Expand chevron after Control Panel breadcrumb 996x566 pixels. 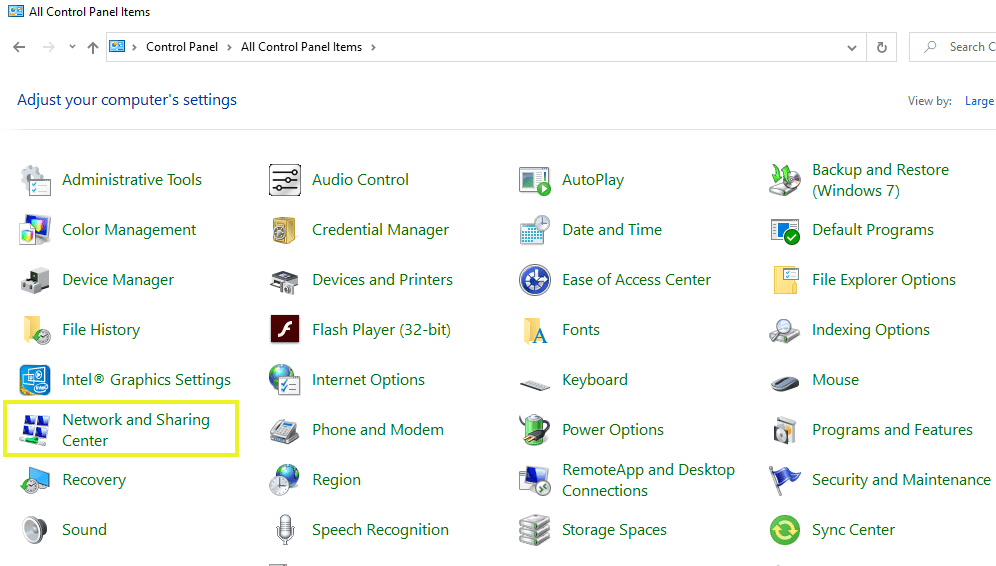pos(229,47)
